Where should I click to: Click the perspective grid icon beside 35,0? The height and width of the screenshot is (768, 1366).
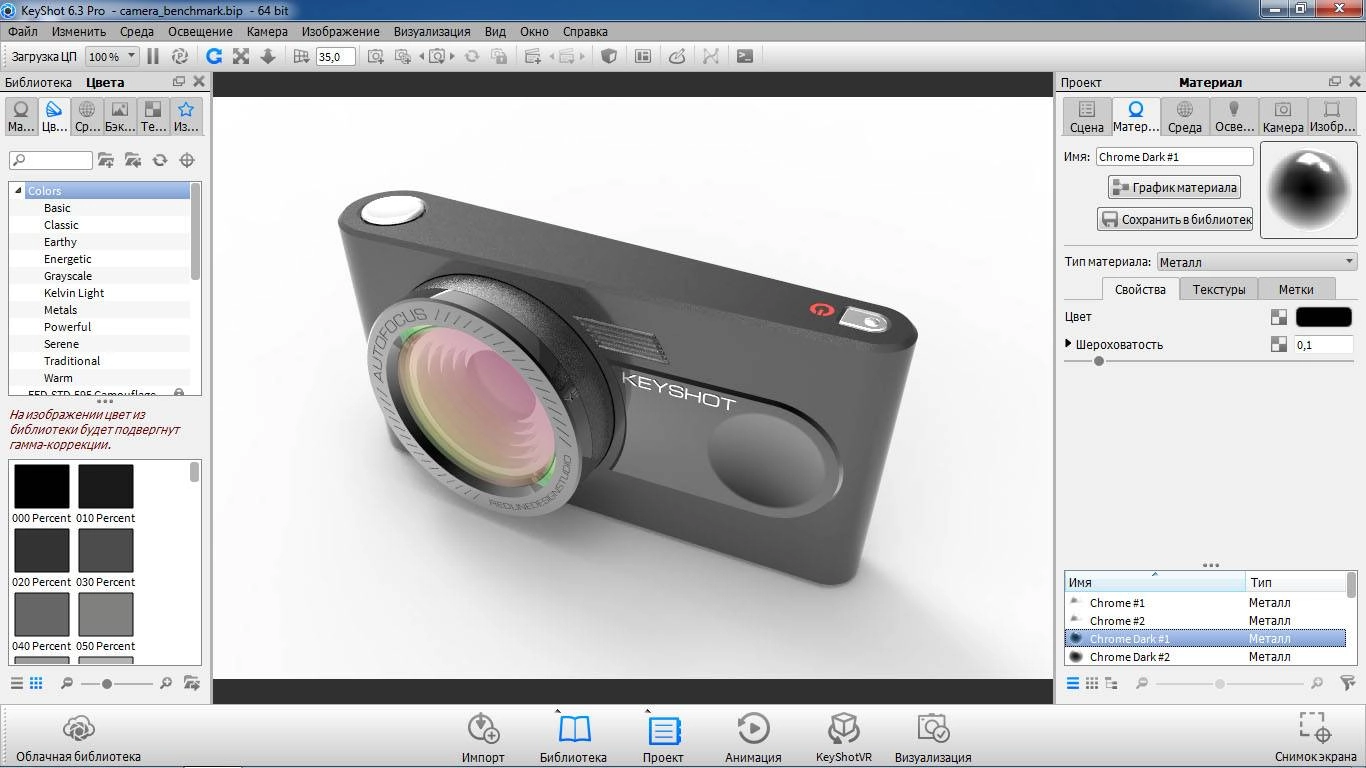tap(301, 57)
